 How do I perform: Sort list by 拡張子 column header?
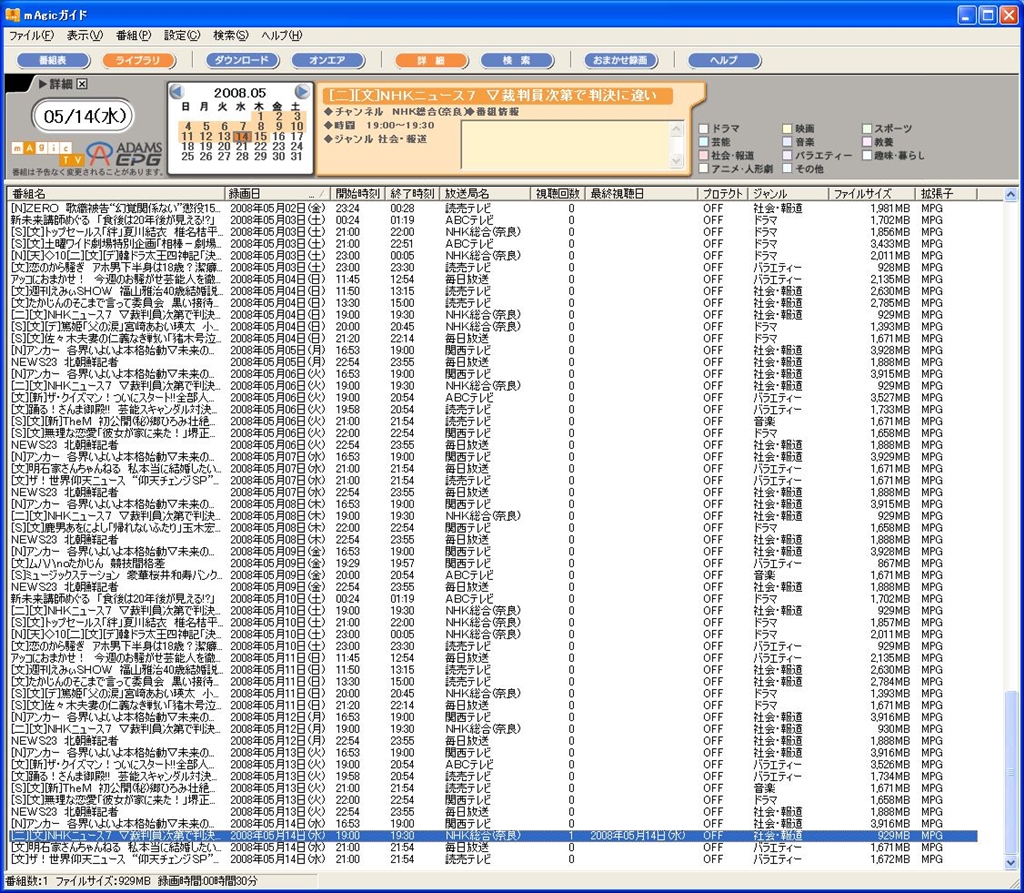(946, 194)
